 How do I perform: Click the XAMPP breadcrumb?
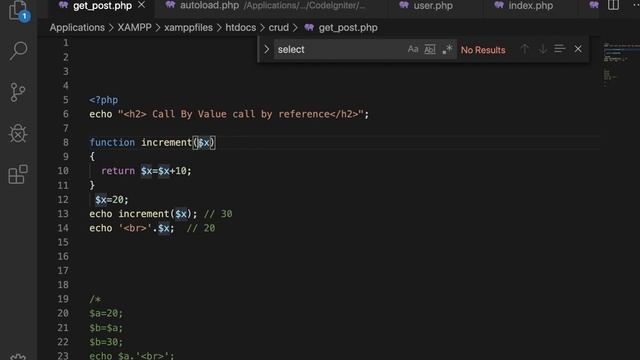(x=134, y=28)
